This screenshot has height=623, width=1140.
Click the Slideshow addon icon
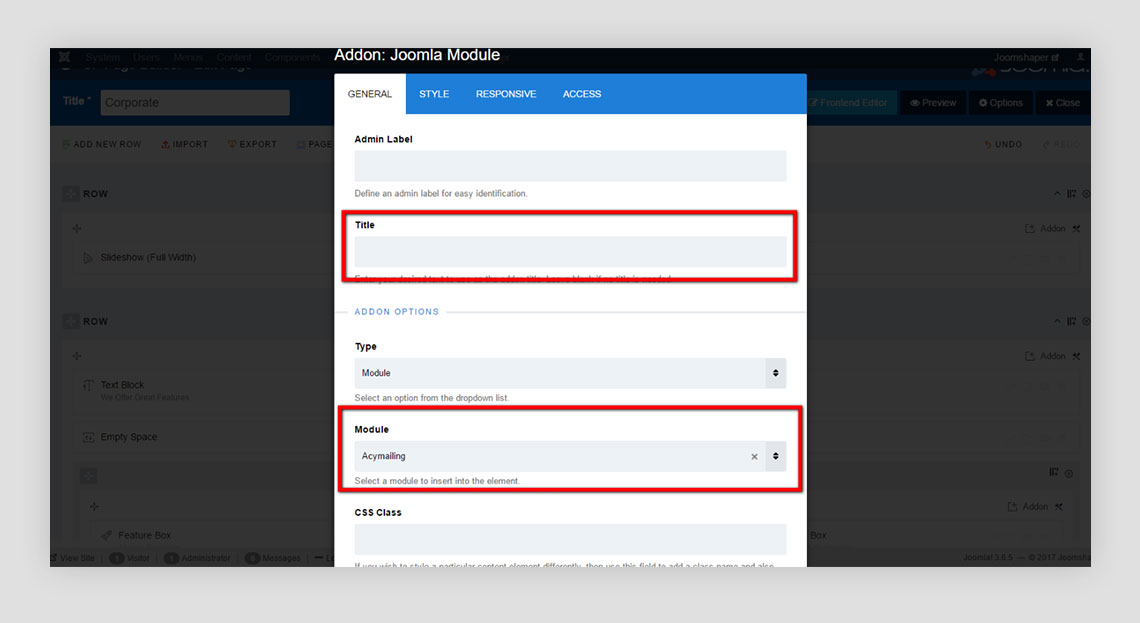88,257
